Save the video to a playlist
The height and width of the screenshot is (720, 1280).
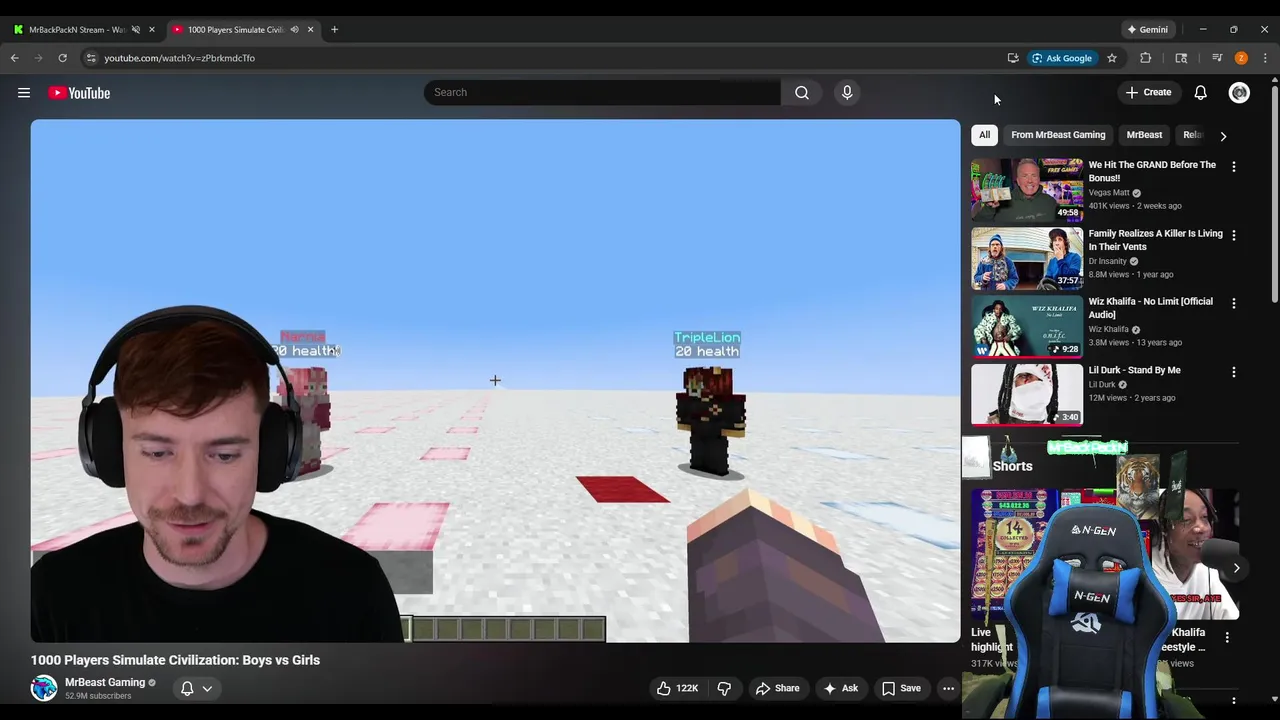tap(901, 688)
